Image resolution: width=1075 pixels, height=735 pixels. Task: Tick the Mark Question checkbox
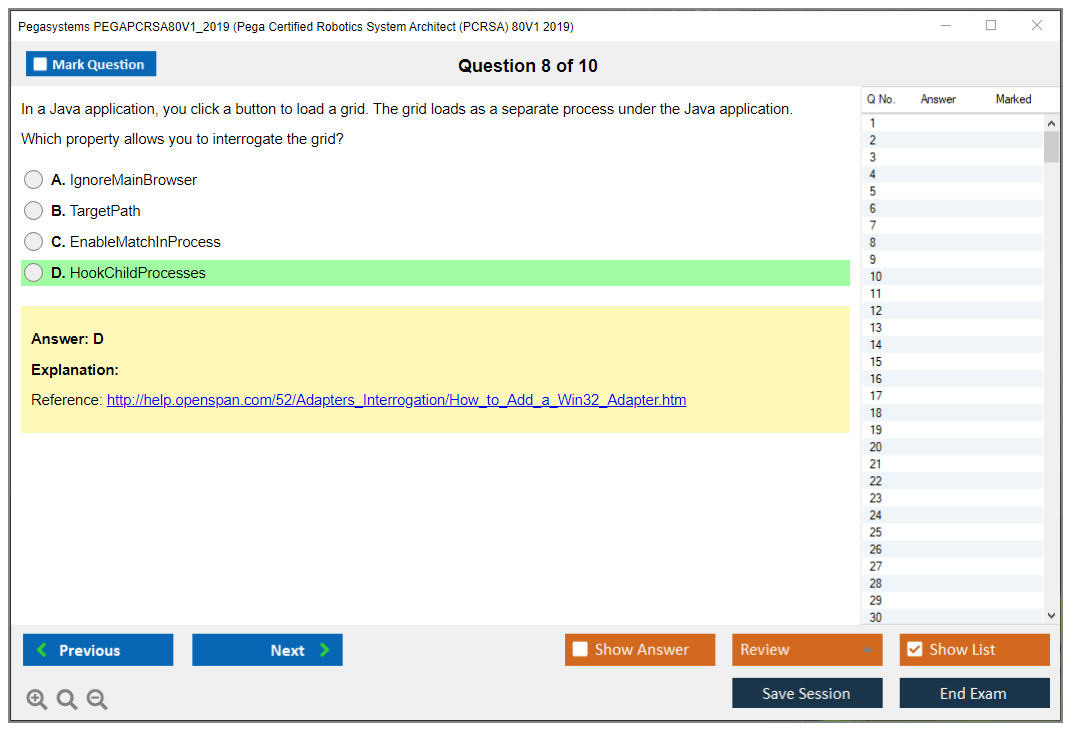(41, 65)
